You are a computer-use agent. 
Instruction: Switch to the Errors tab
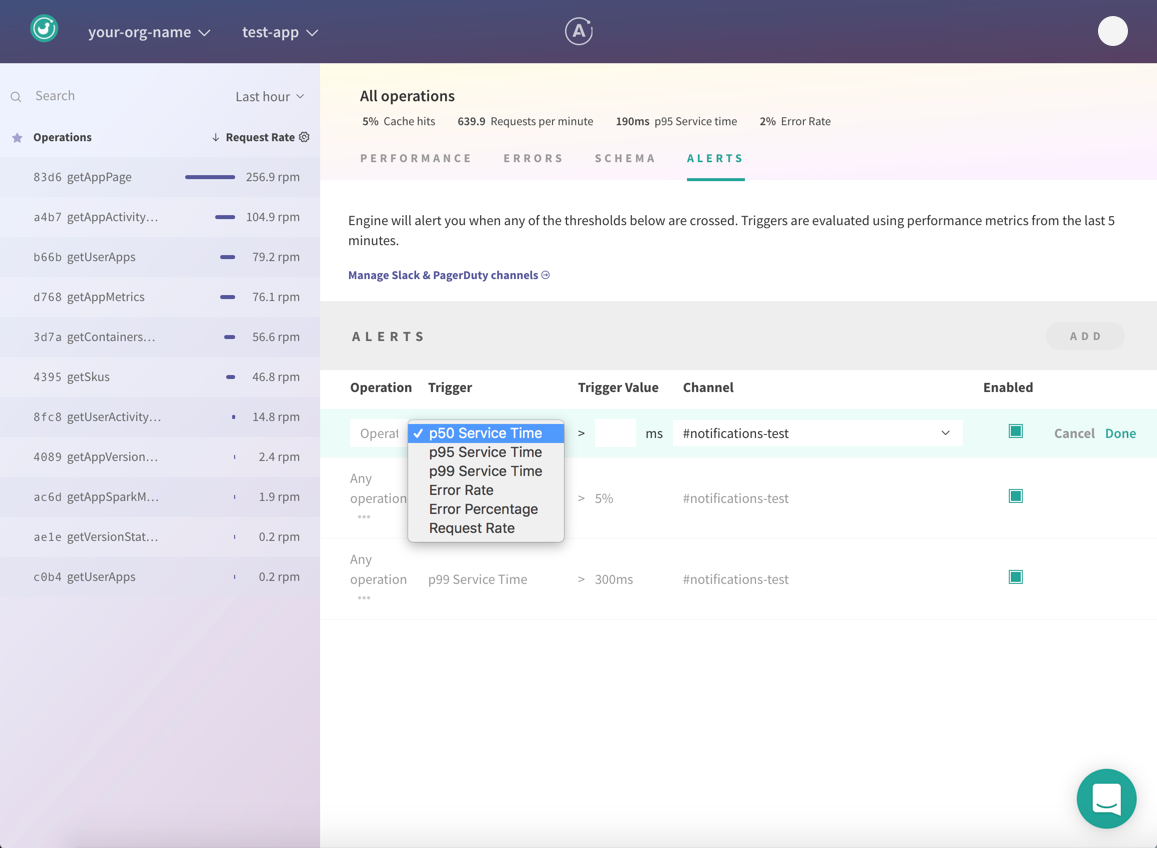(x=533, y=158)
